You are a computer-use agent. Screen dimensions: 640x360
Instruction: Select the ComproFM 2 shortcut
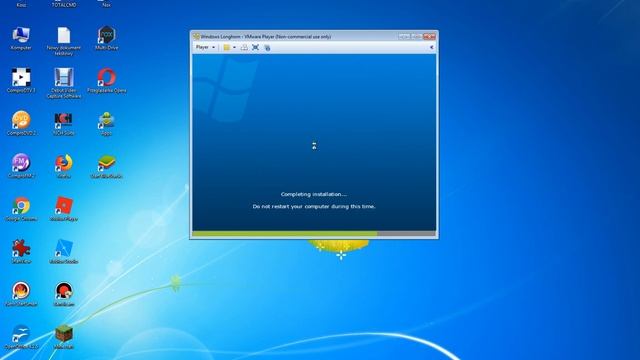tap(21, 166)
